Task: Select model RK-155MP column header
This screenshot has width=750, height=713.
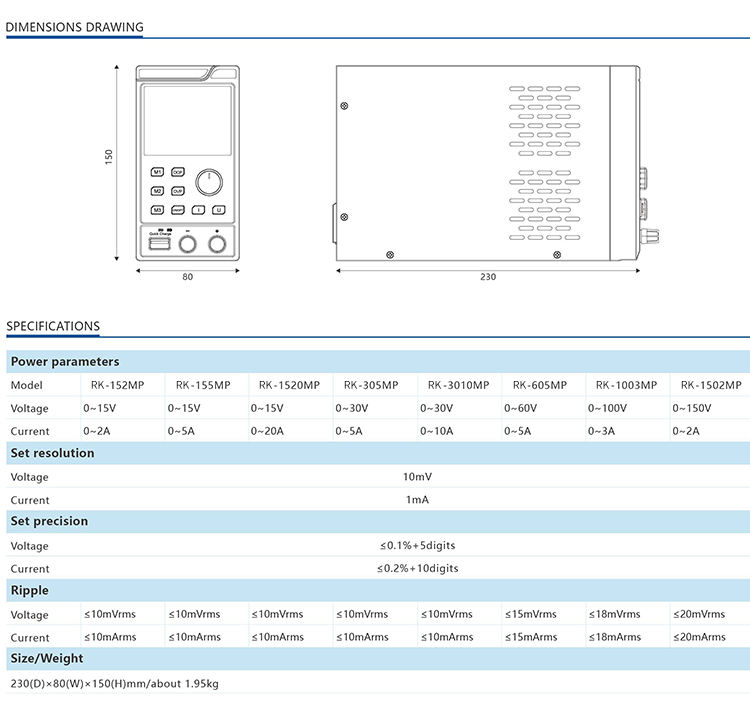Action: pos(203,385)
